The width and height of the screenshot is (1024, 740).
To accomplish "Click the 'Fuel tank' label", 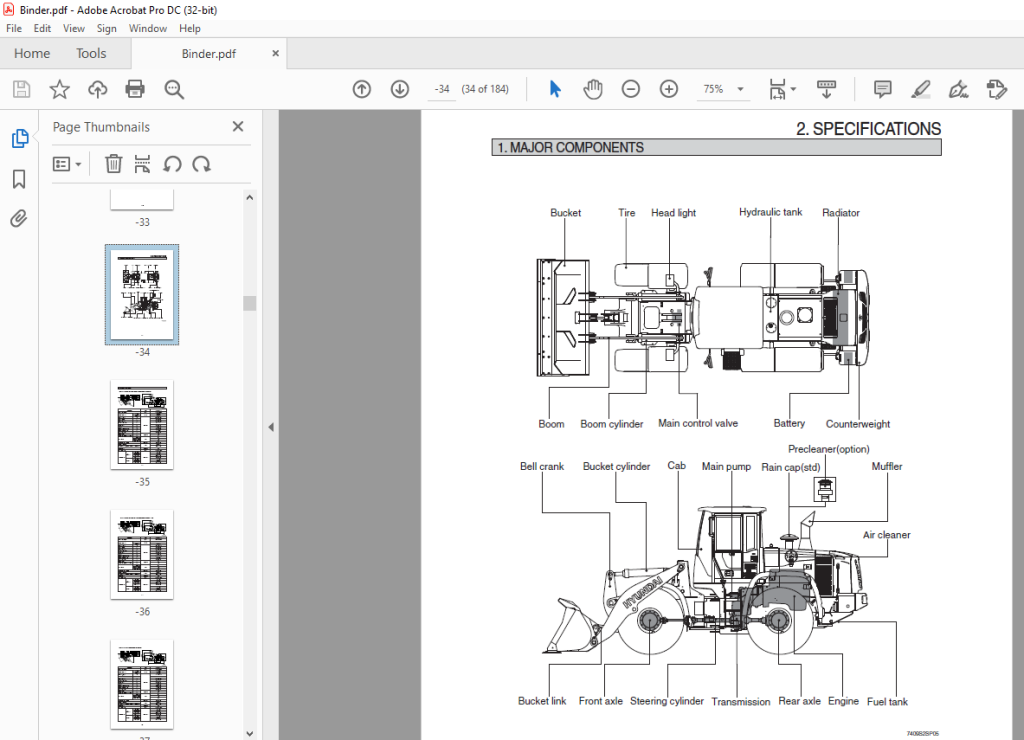I will [887, 701].
